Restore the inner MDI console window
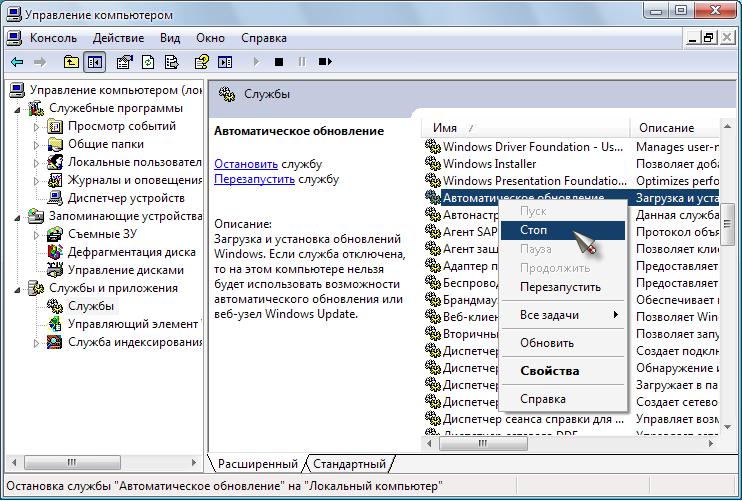The height and width of the screenshot is (501, 742). (x=708, y=38)
